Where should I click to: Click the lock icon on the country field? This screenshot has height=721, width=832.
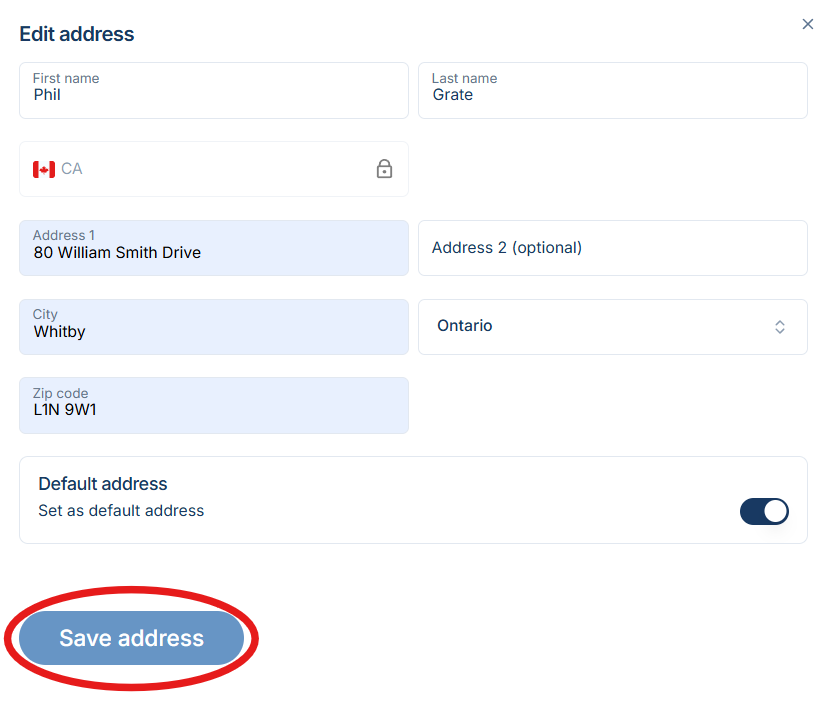point(384,169)
